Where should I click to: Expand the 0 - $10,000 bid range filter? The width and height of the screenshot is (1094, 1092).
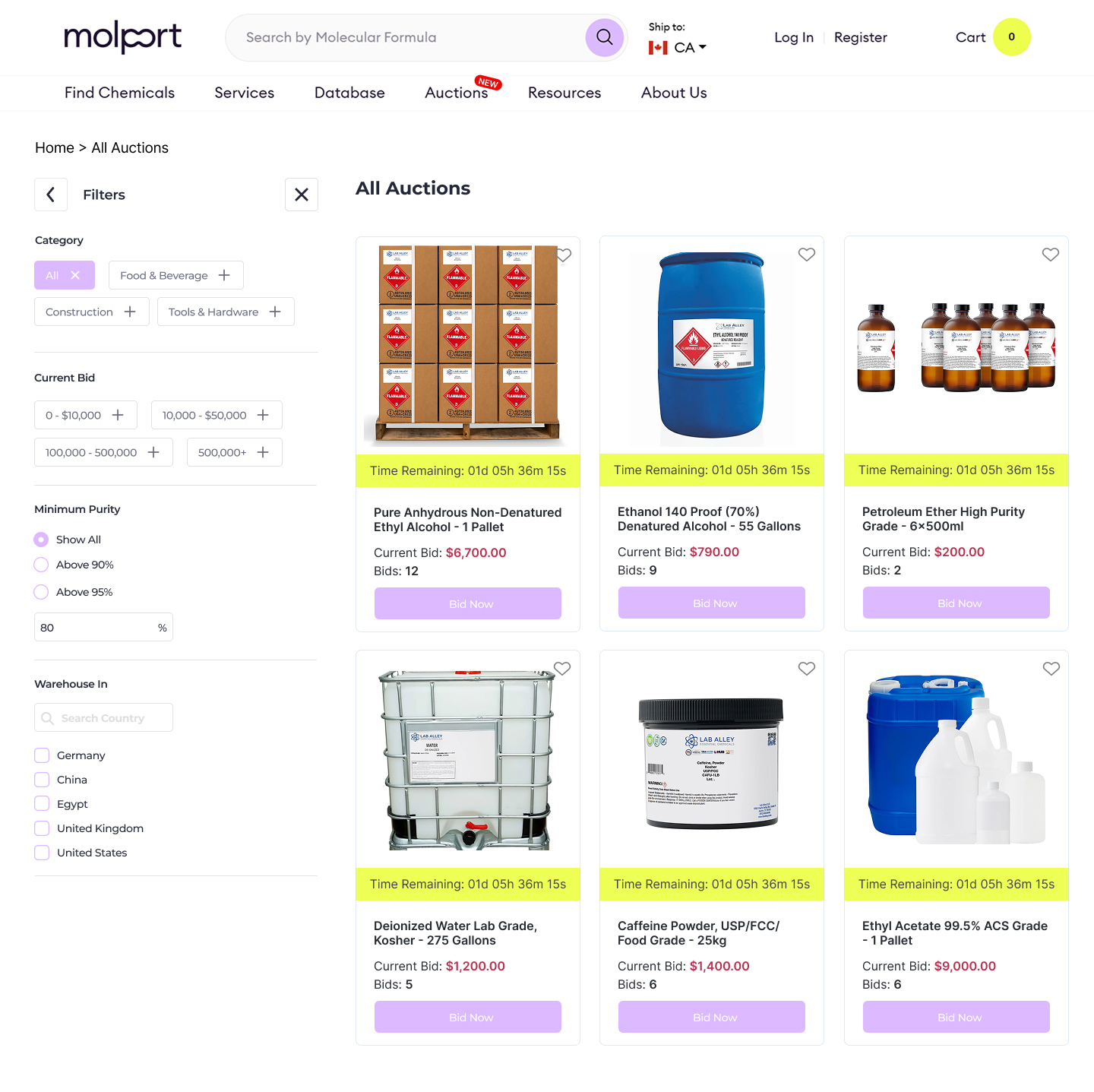click(86, 415)
